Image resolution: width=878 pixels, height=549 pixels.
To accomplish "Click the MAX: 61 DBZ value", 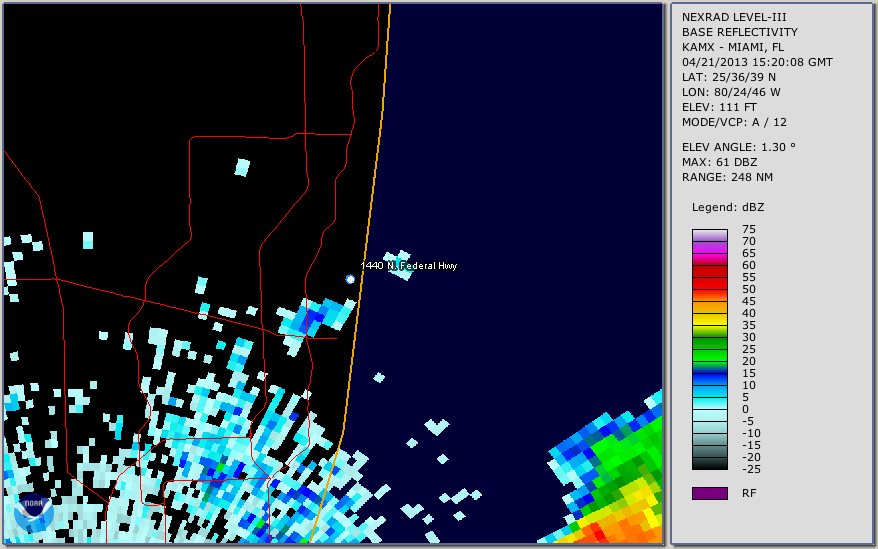I will tap(720, 162).
